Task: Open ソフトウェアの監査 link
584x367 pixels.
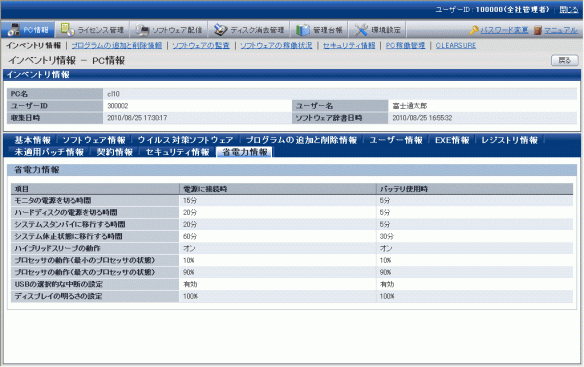Action: [201, 45]
